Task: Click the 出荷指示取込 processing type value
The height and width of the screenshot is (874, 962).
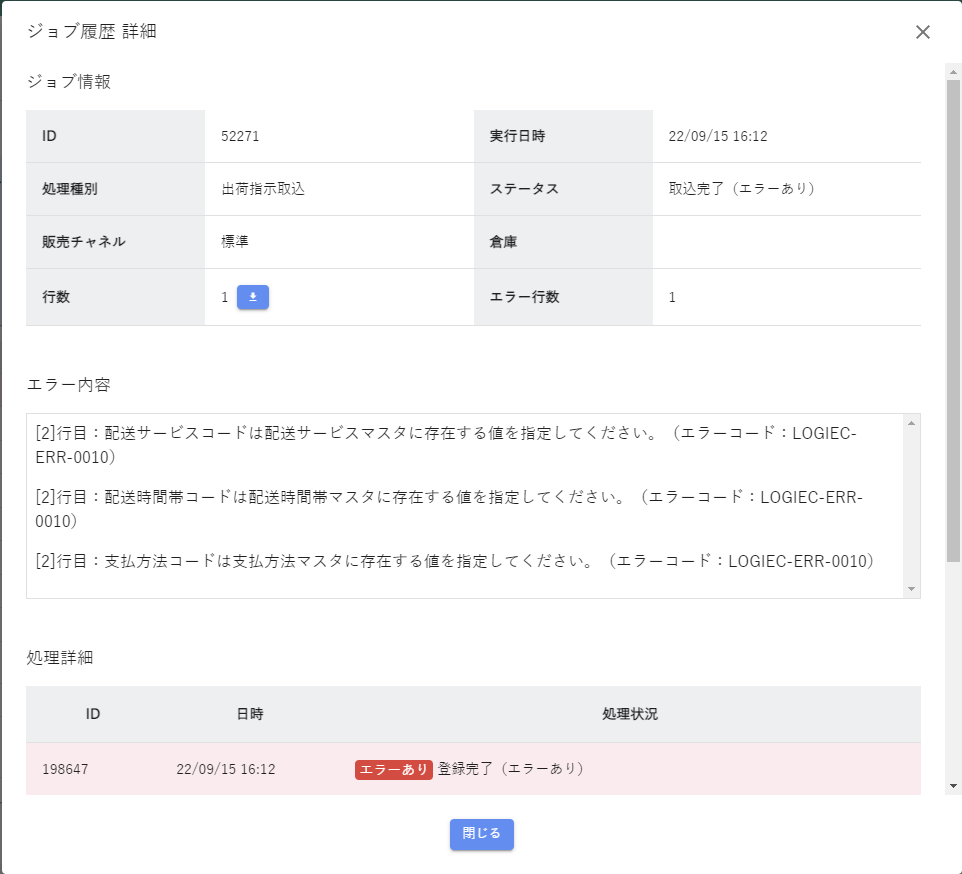Action: point(263,189)
